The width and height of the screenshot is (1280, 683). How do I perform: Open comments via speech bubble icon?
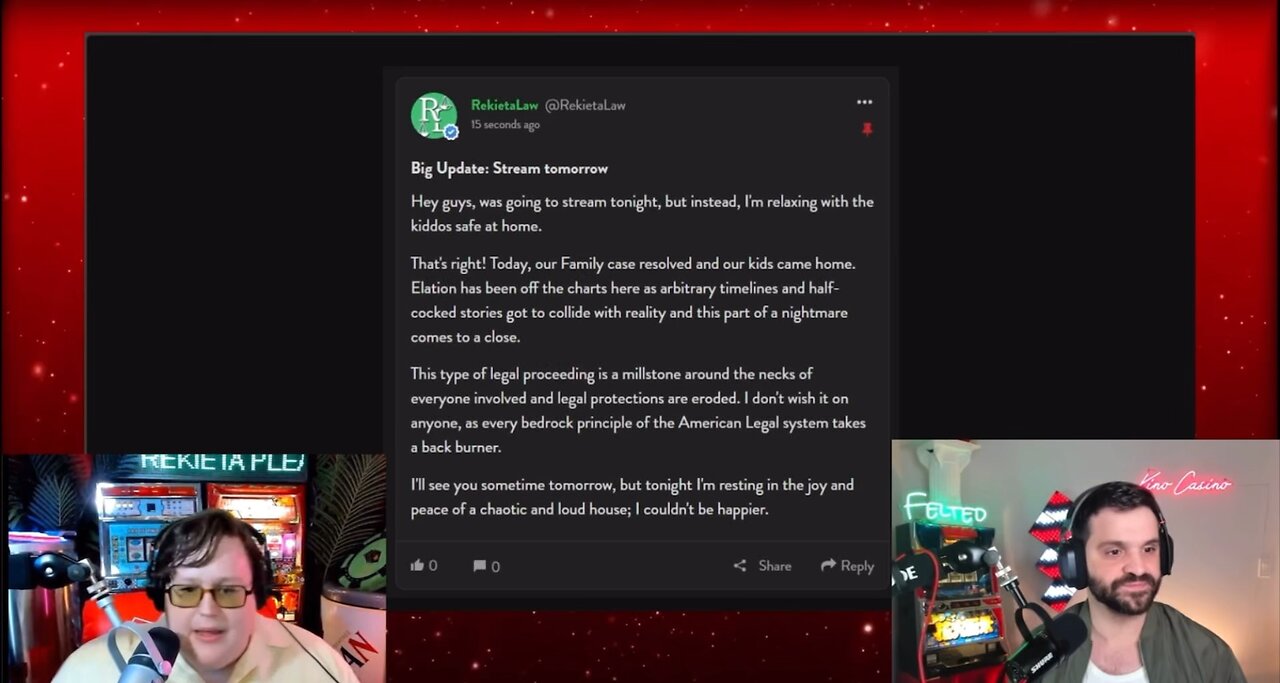click(479, 566)
